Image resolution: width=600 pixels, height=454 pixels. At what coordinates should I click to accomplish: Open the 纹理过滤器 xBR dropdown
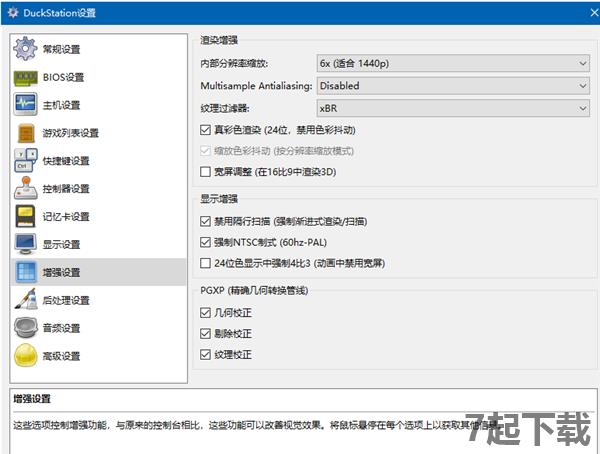(x=453, y=108)
